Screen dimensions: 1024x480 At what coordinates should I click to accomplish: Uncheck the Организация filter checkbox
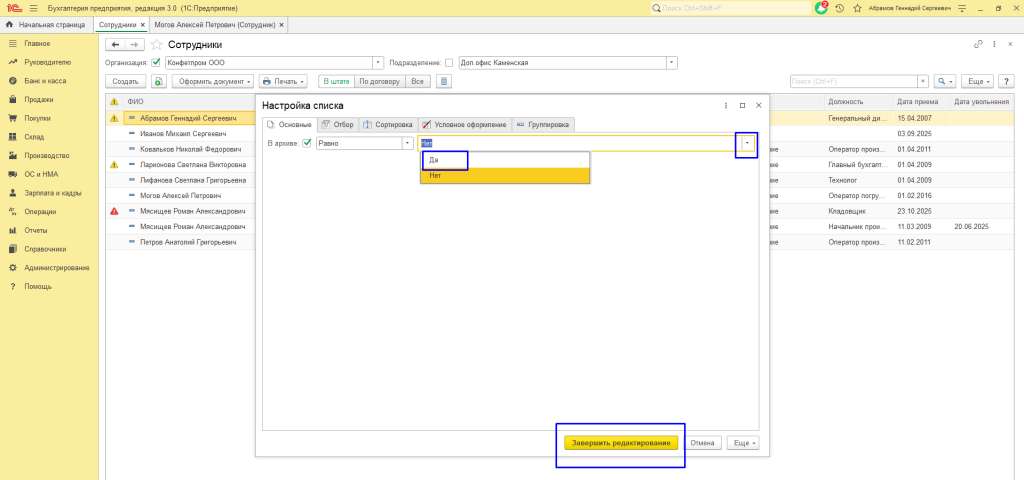156,62
